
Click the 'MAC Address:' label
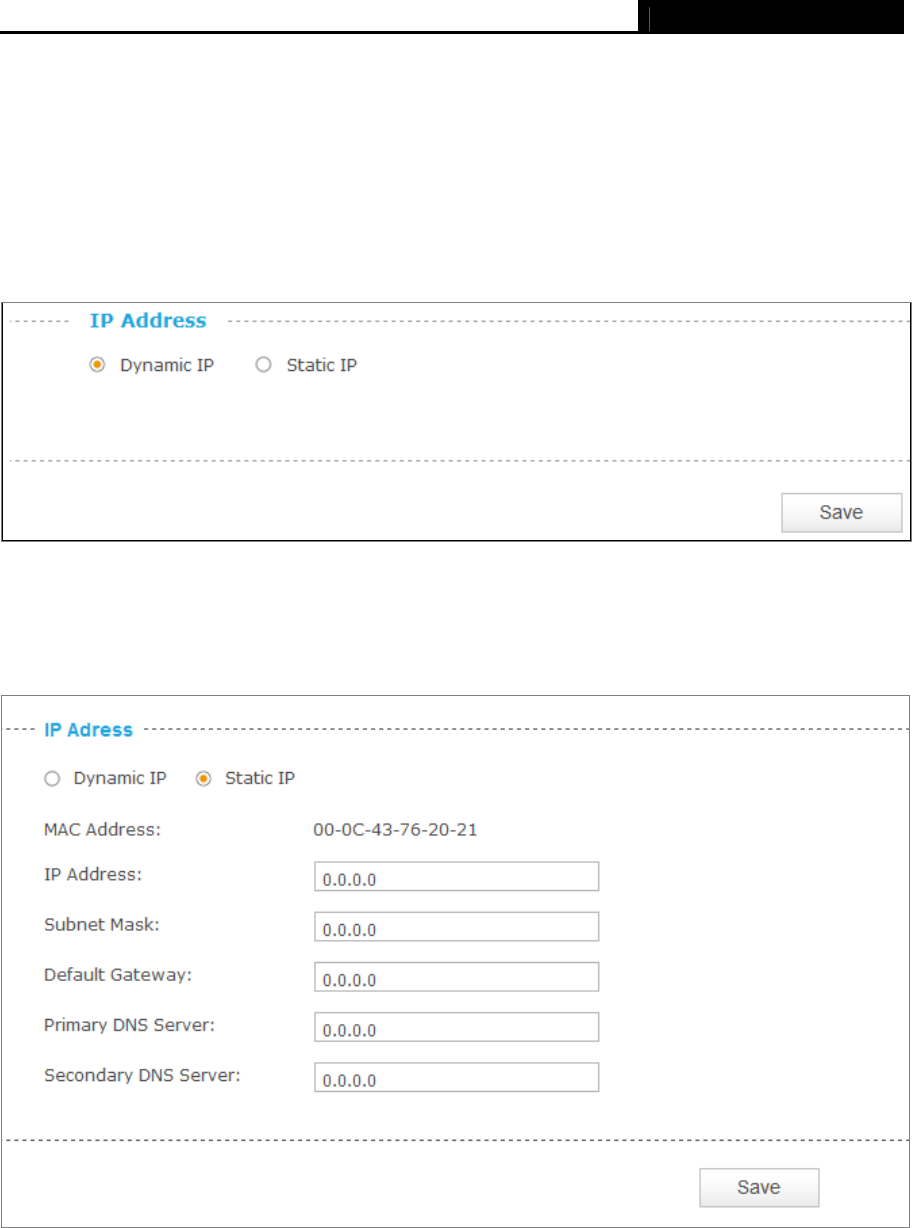coord(103,828)
